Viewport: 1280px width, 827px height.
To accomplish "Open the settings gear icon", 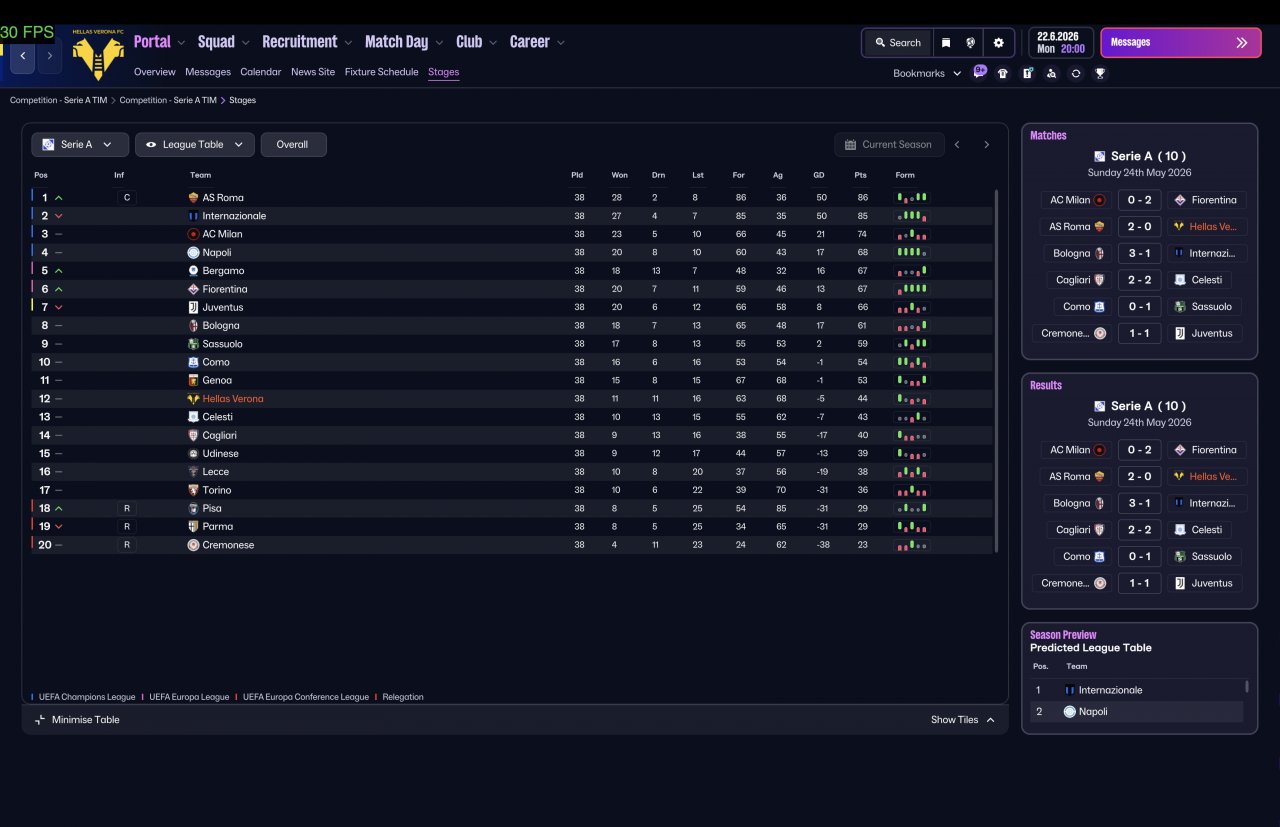I will (x=998, y=43).
